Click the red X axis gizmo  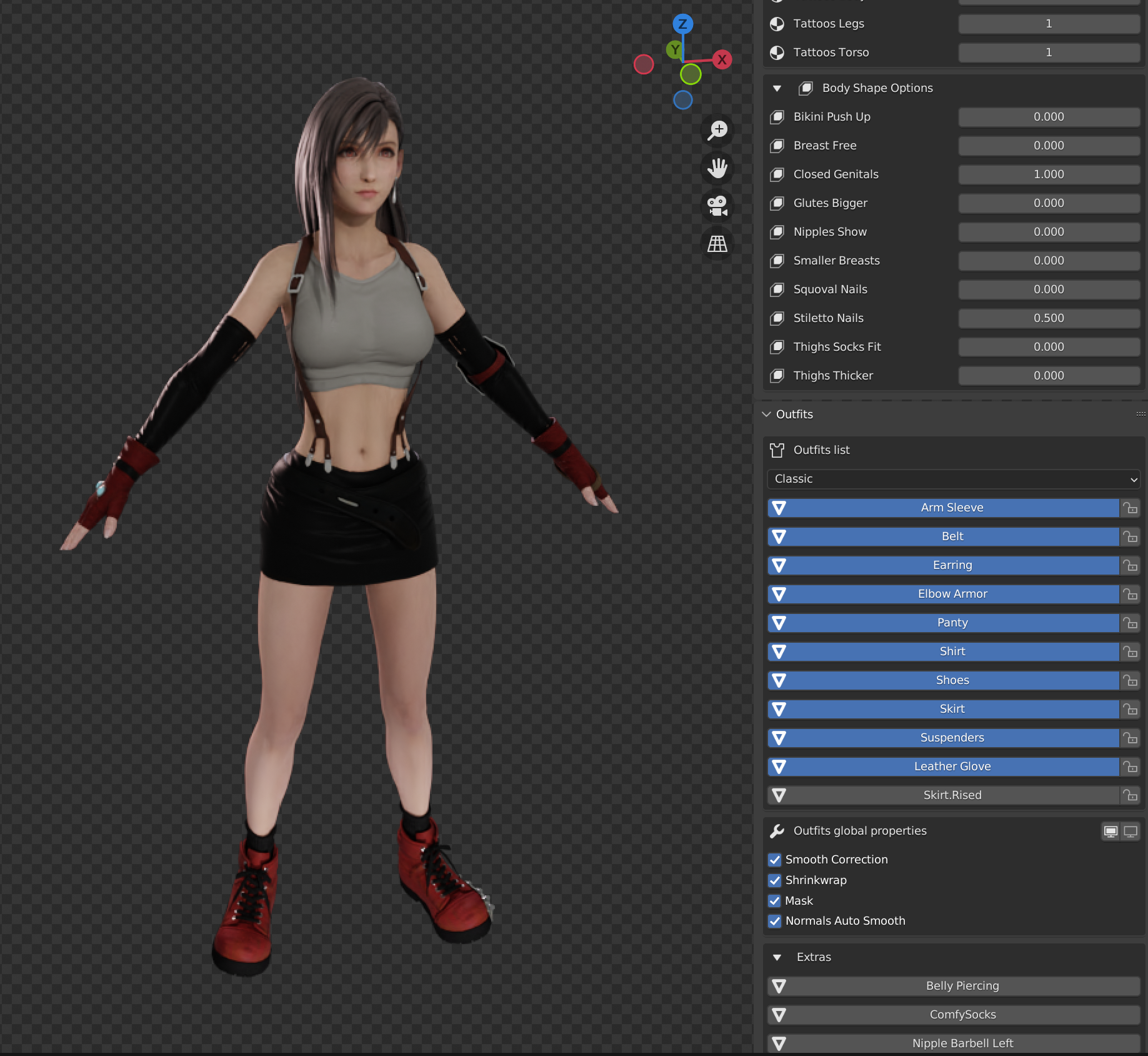pyautogui.click(x=722, y=60)
